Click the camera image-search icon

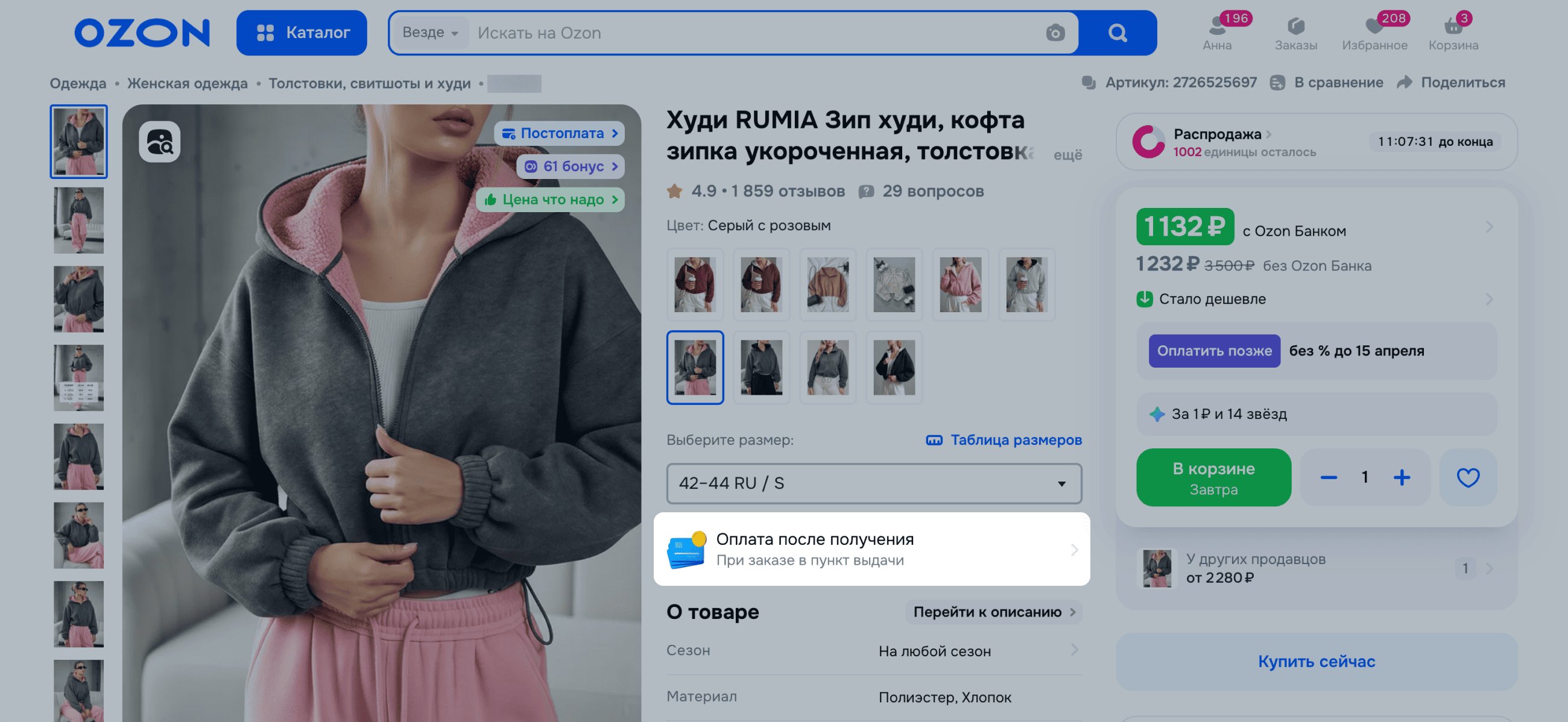[1055, 33]
